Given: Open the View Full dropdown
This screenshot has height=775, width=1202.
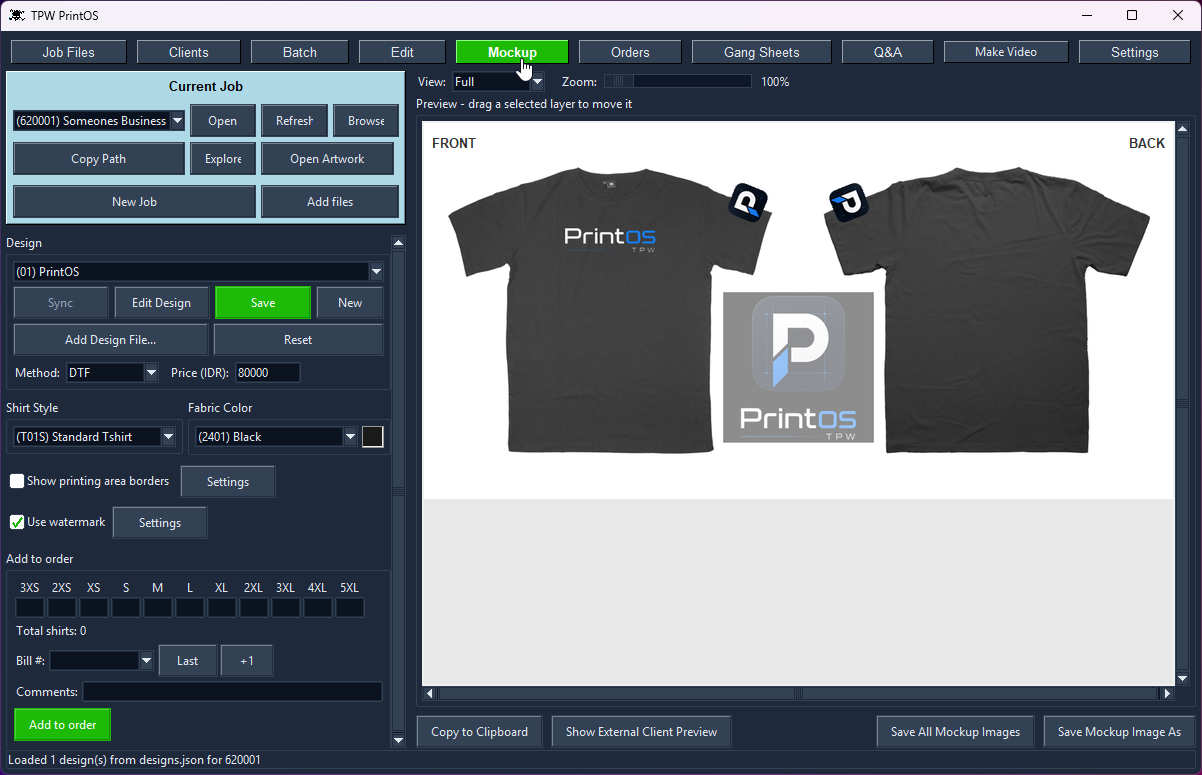Looking at the screenshot, I should tap(537, 82).
